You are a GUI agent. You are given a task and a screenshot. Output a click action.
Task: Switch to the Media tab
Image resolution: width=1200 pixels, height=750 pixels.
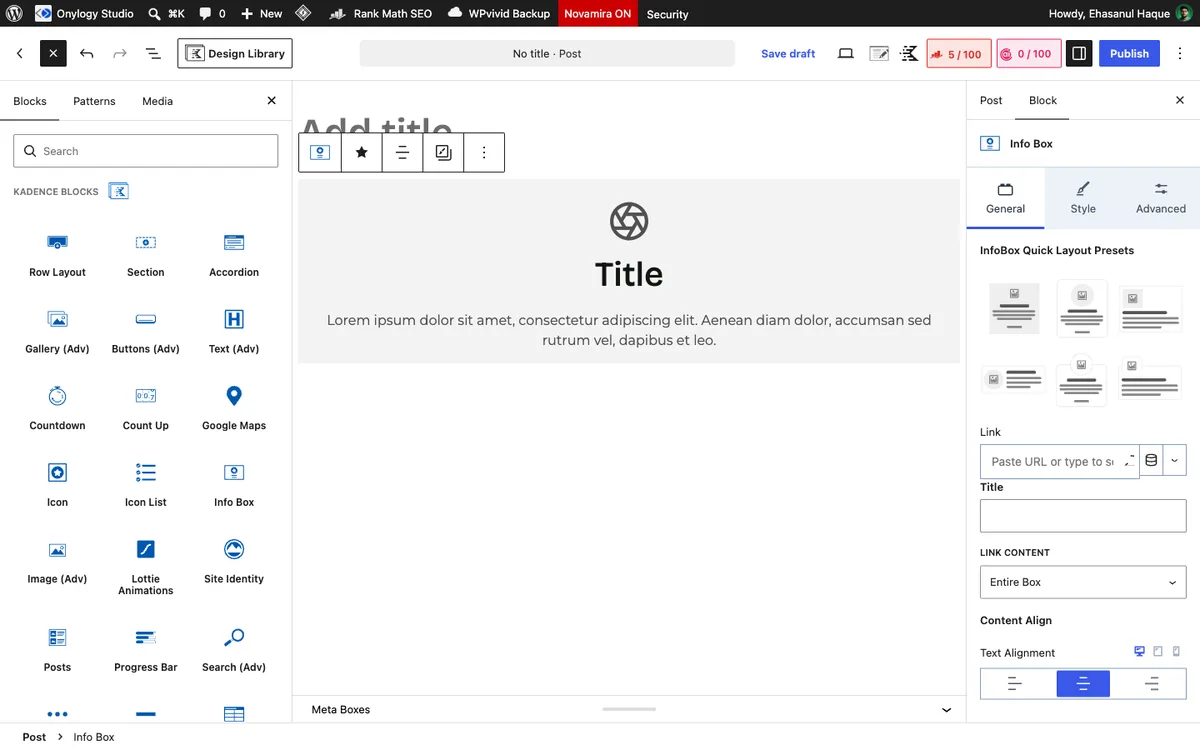[157, 101]
